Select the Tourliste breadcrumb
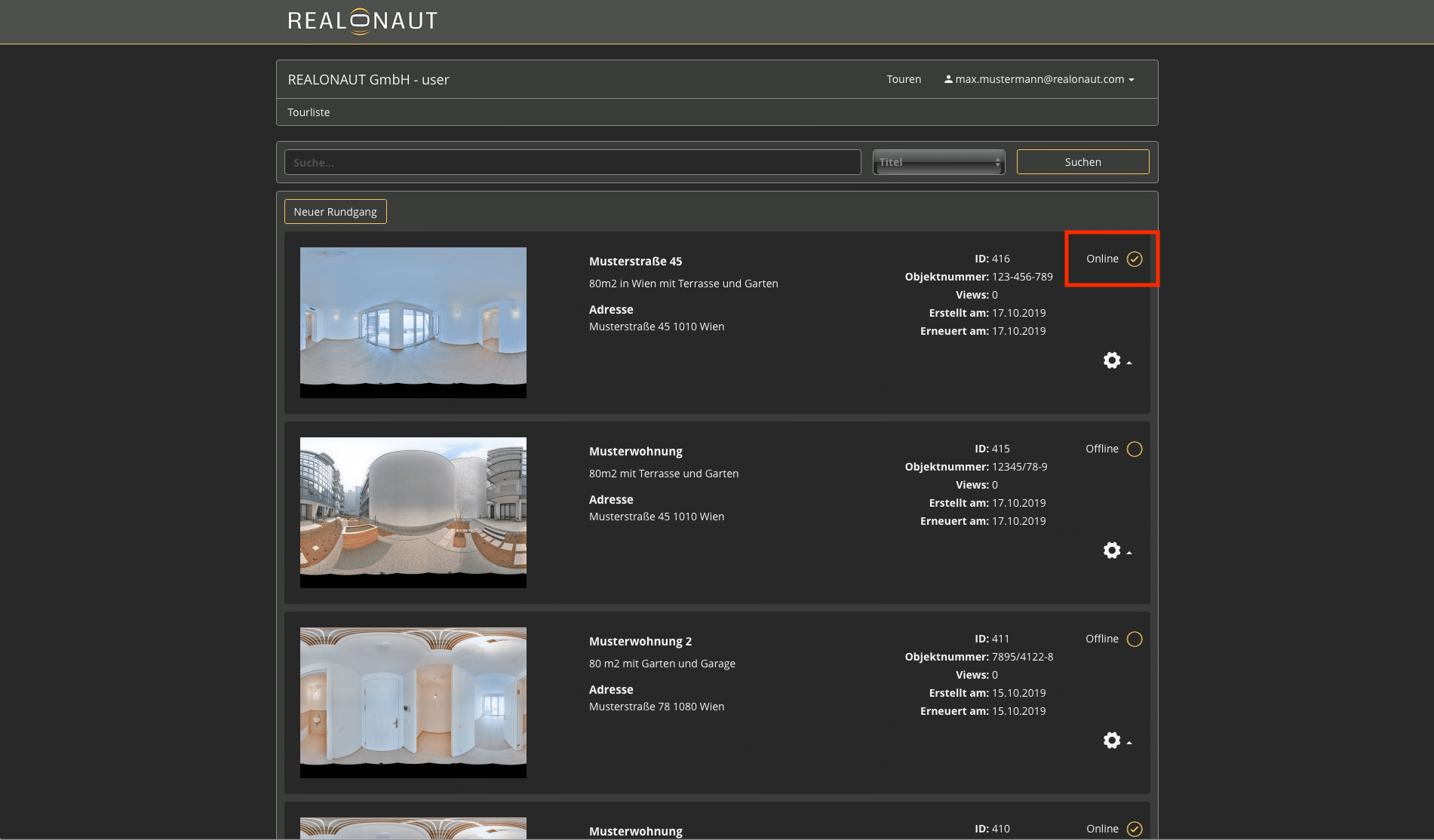 click(x=309, y=112)
